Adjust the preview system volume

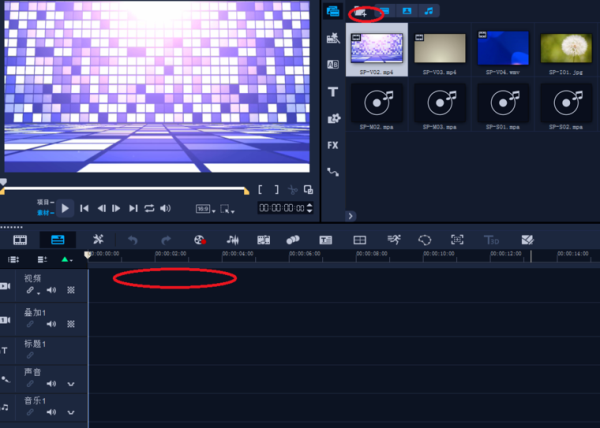[x=165, y=208]
